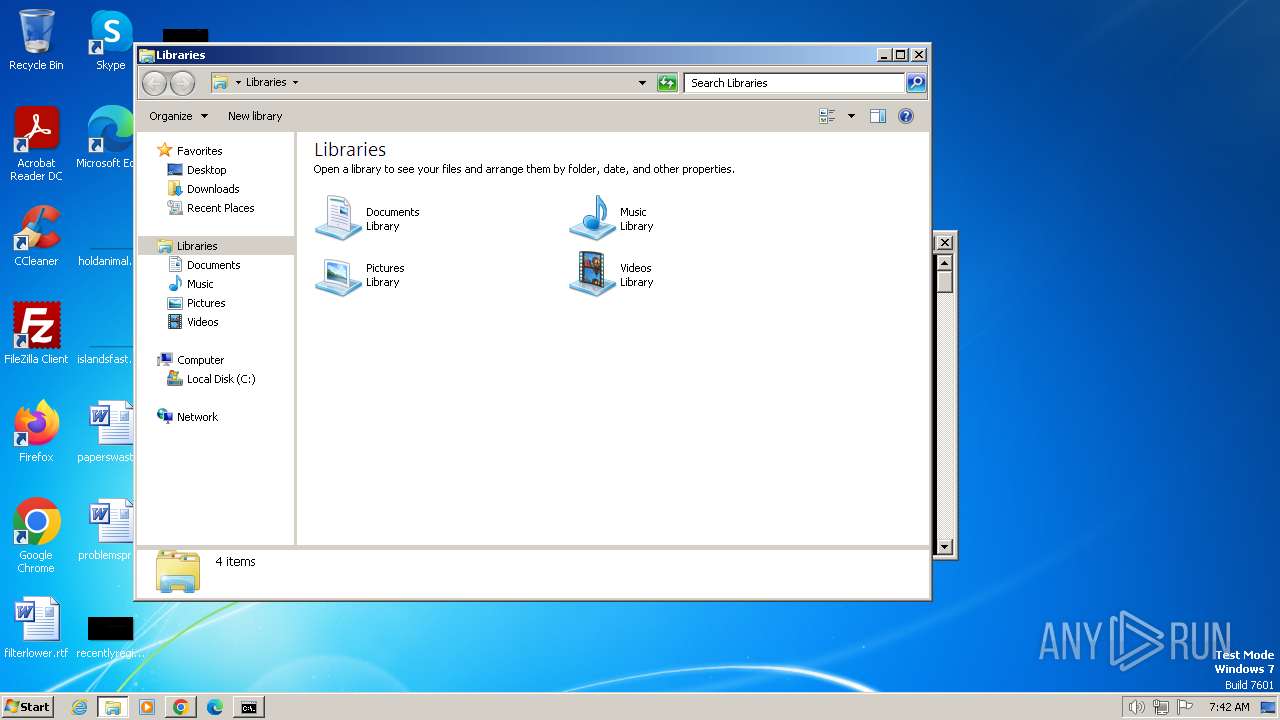Select Network in the navigation pane

click(x=197, y=417)
